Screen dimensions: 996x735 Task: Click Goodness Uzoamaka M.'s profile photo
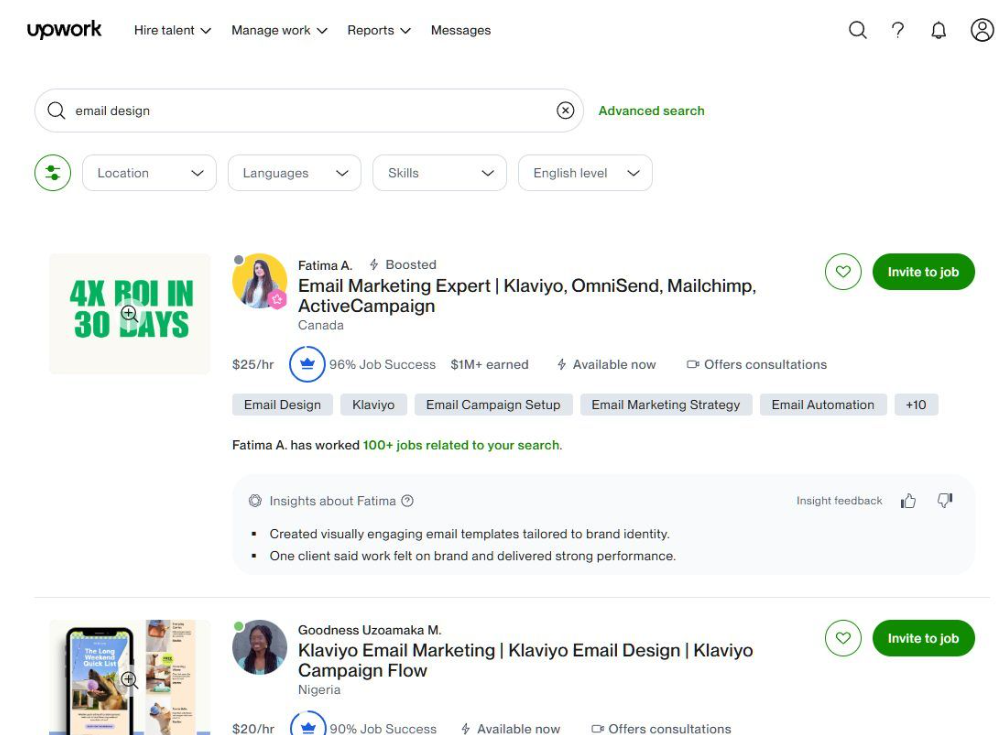(x=260, y=647)
